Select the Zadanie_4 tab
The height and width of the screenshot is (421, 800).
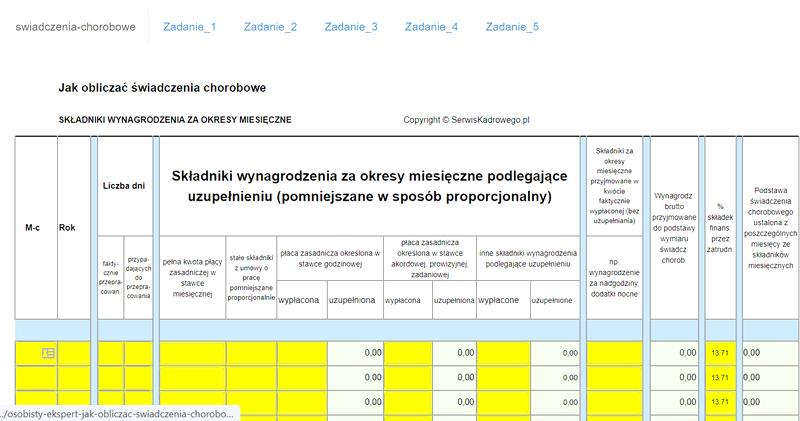point(432,27)
